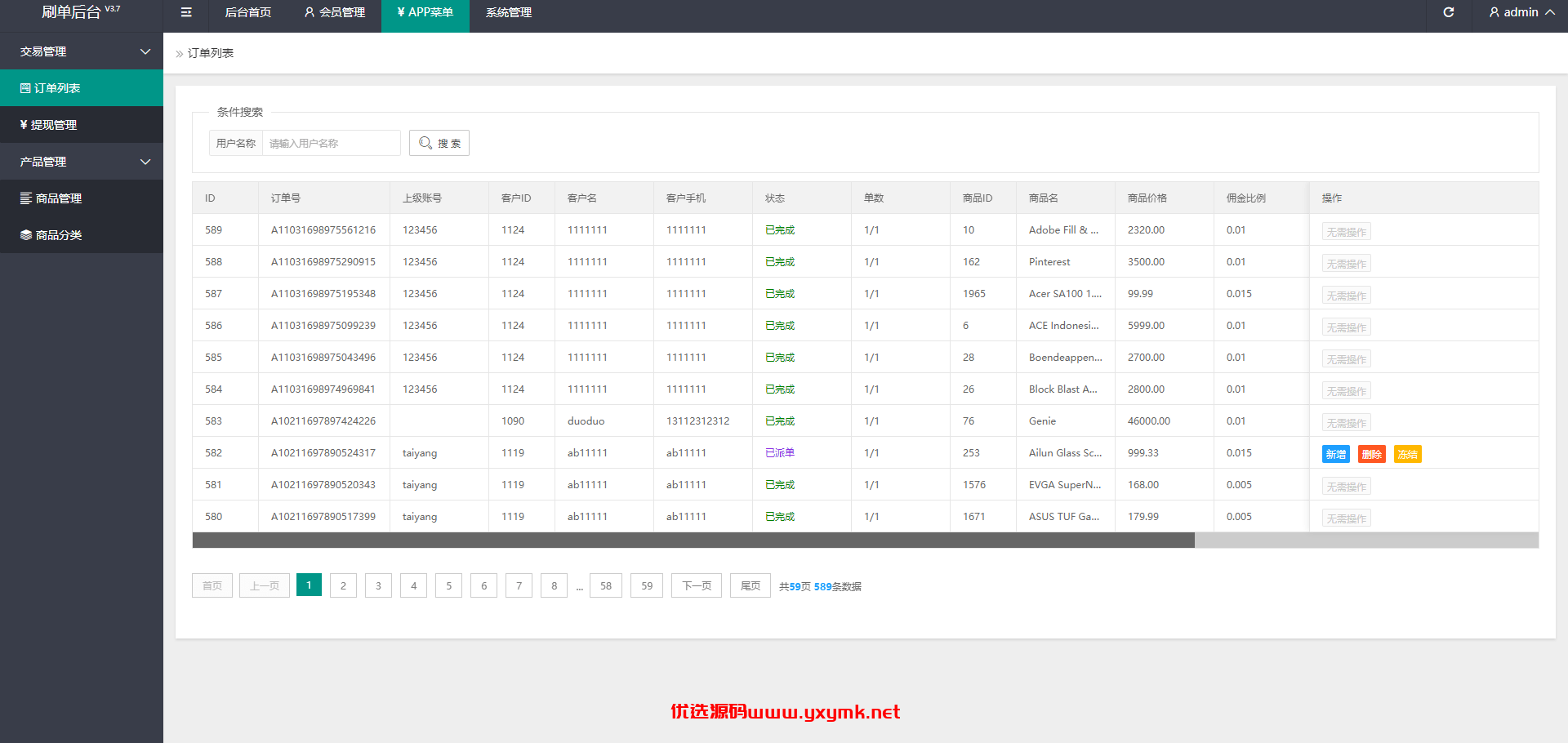Screen dimensions: 1568x743
Task: Switch to the APP菜单 tab
Action: click(425, 12)
